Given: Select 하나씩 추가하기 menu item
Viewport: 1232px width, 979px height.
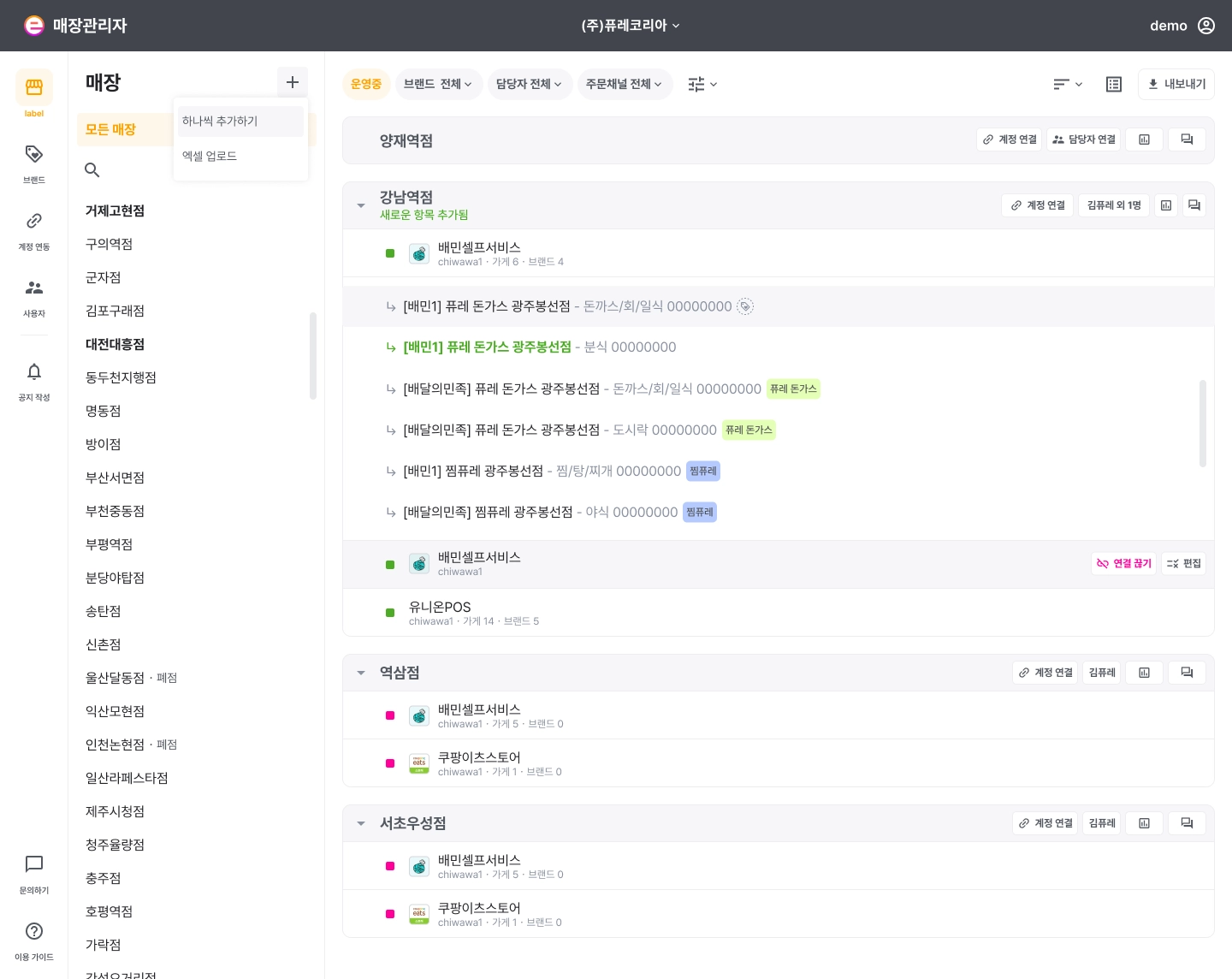Looking at the screenshot, I should (x=240, y=121).
